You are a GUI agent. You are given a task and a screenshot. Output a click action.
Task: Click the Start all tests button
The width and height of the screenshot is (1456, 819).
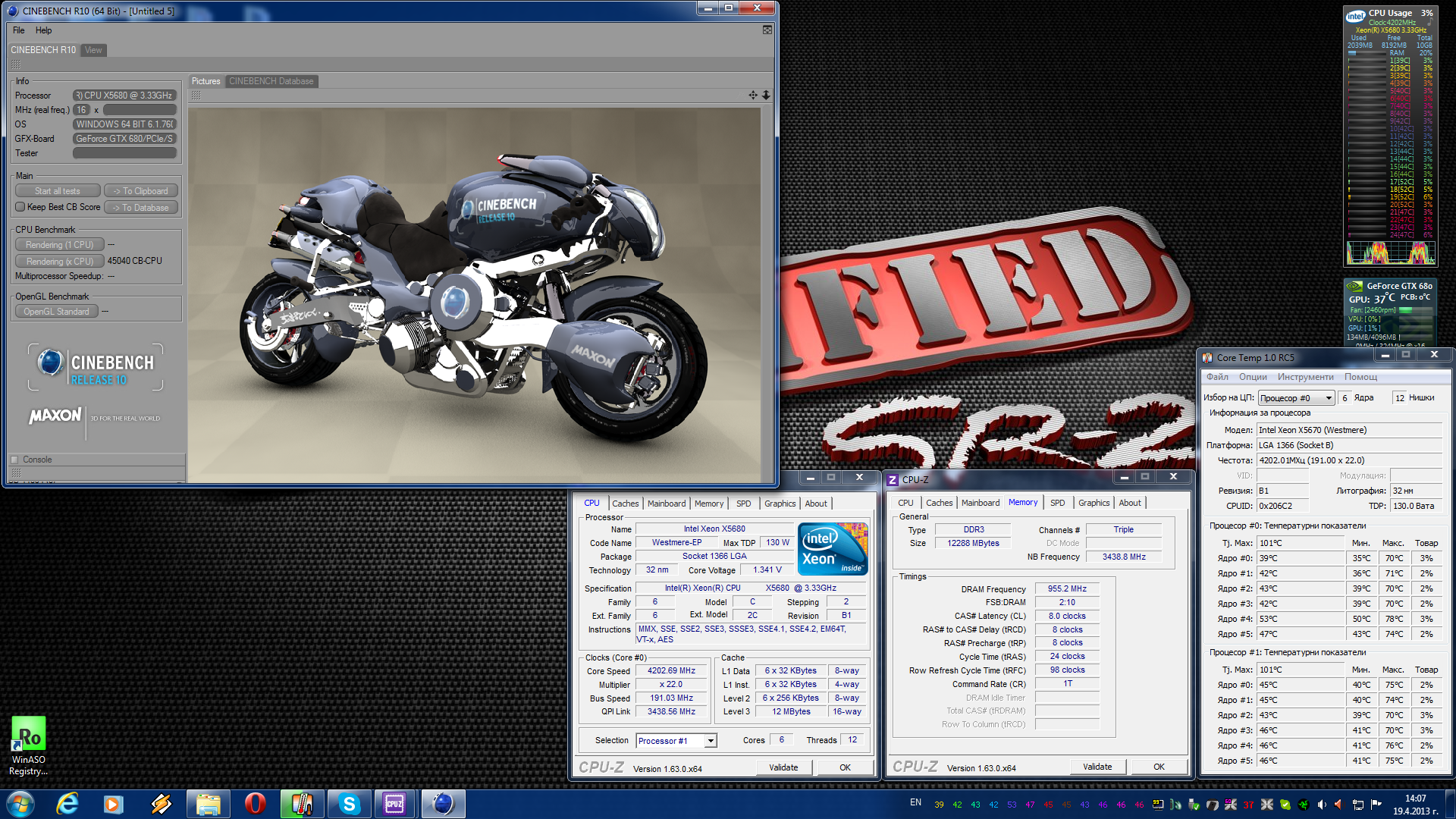click(58, 191)
